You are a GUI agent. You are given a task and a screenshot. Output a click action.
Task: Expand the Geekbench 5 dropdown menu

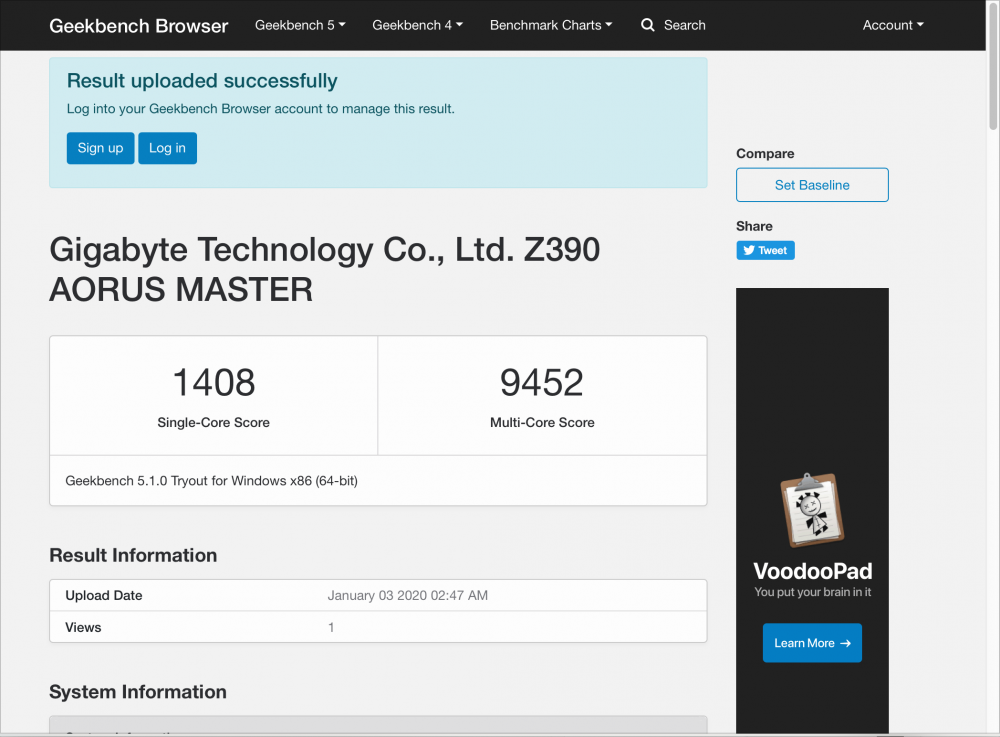coord(300,25)
